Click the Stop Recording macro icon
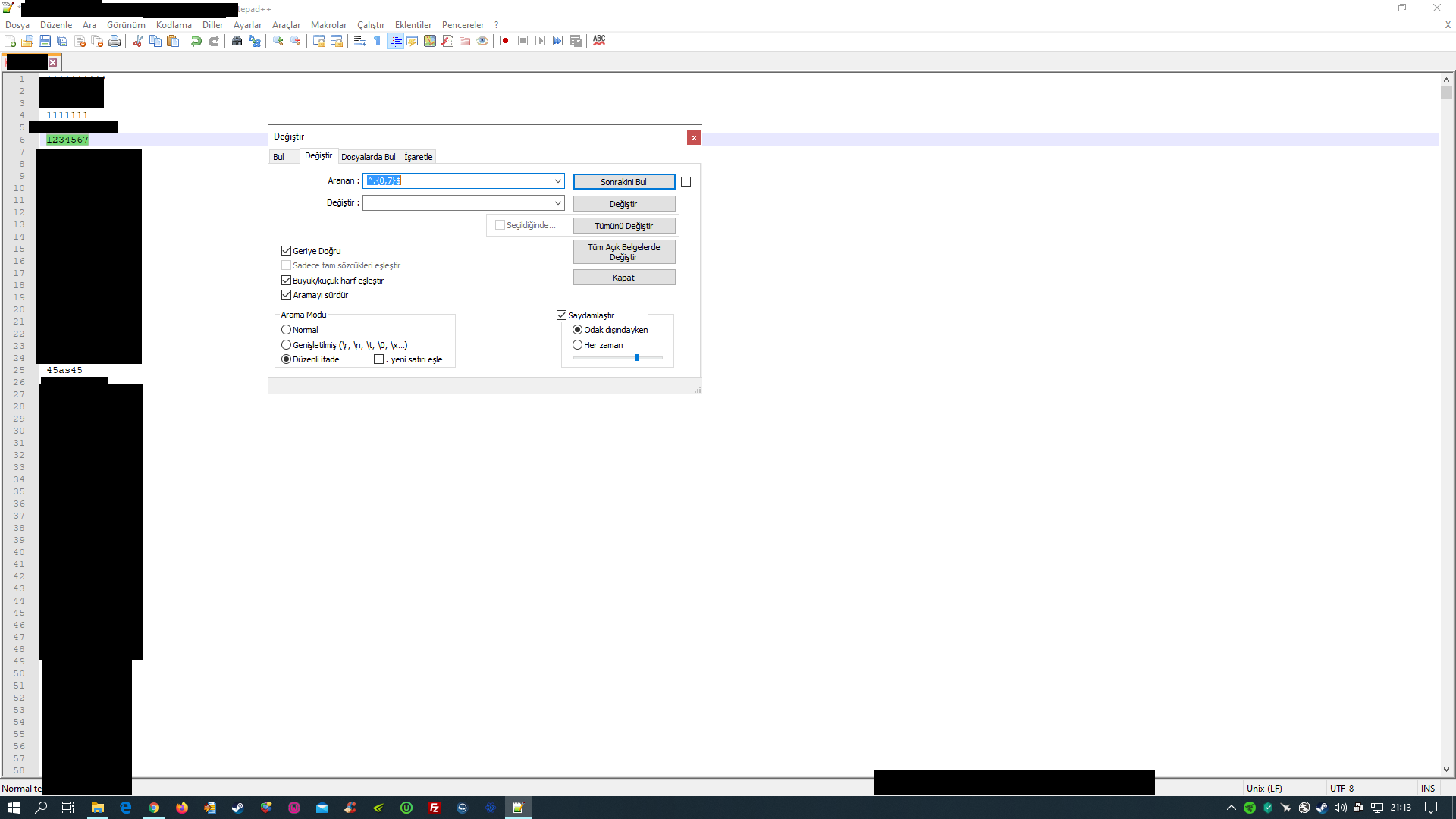This screenshot has width=1456, height=819. 522,41
